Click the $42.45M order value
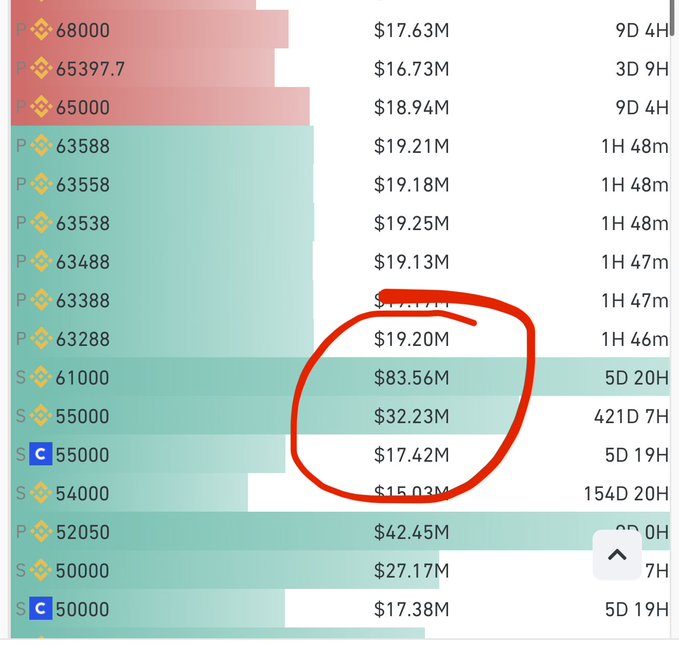 pos(411,532)
